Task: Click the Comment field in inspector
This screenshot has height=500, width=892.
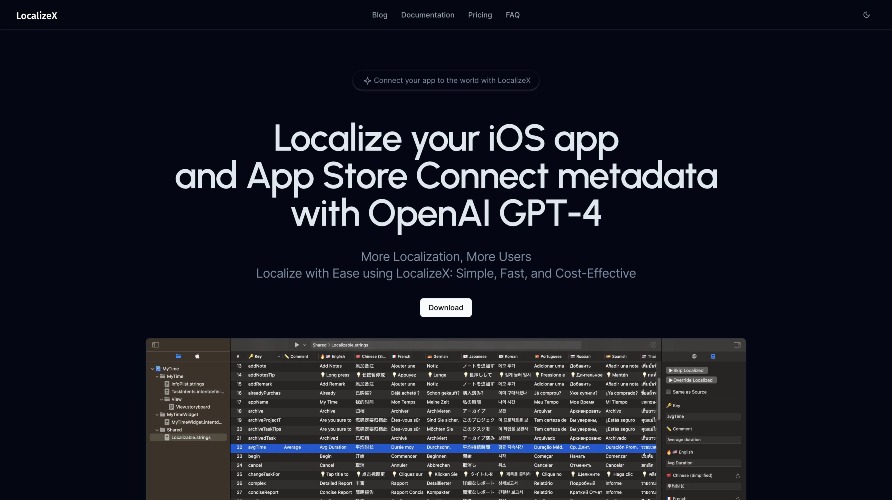Action: point(703,440)
